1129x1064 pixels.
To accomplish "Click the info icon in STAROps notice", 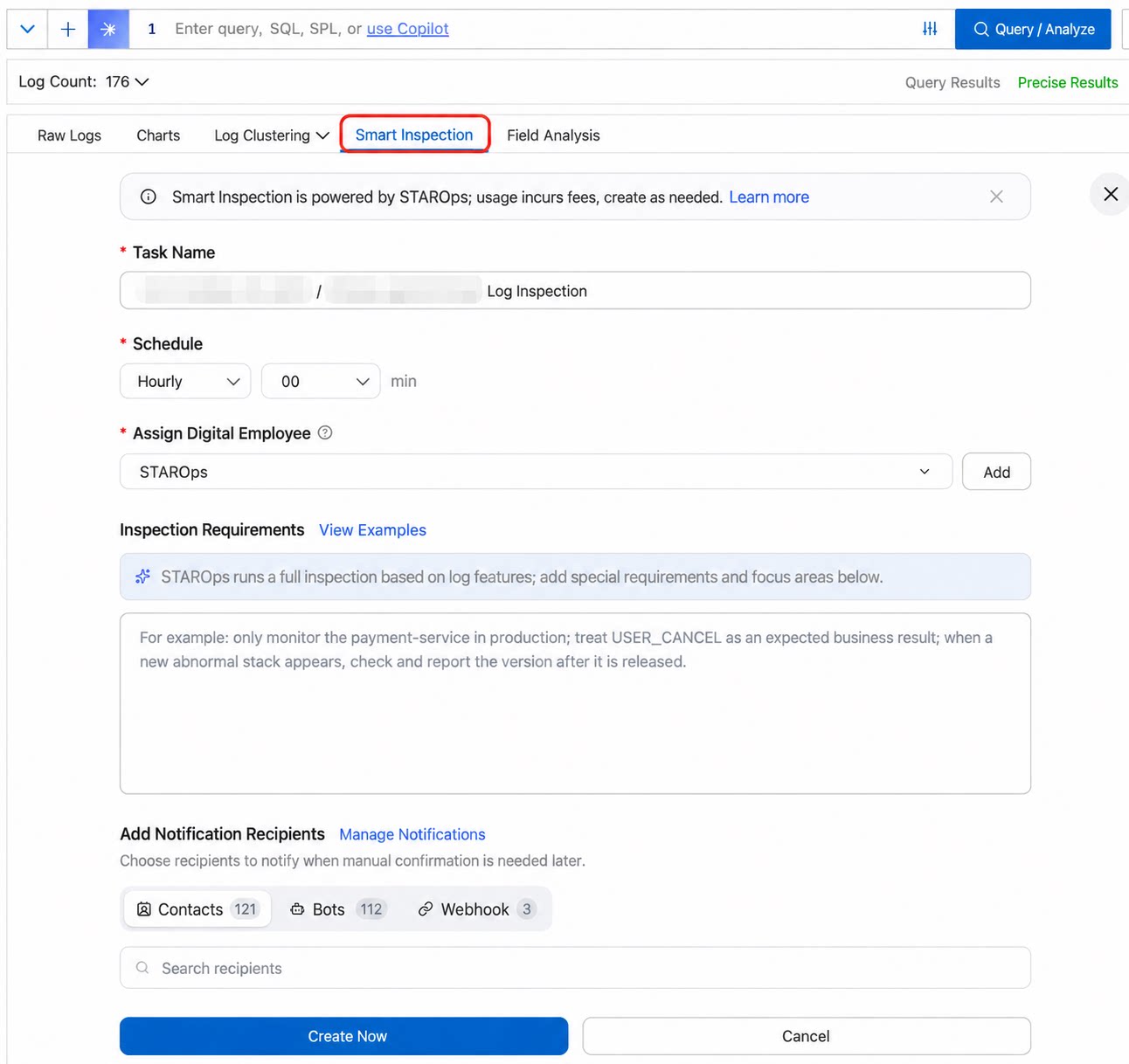I will pos(149,197).
